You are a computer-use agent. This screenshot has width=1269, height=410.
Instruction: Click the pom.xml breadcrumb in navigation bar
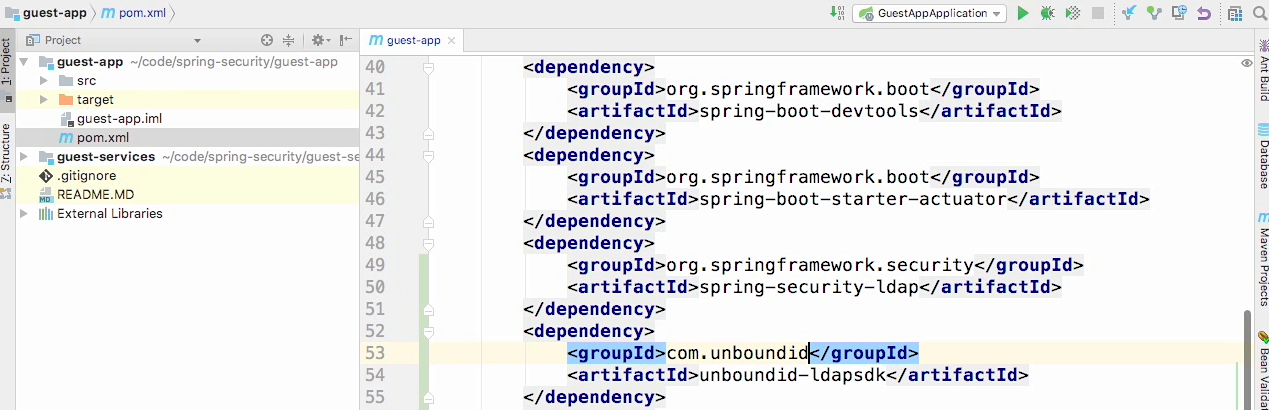[x=136, y=14]
